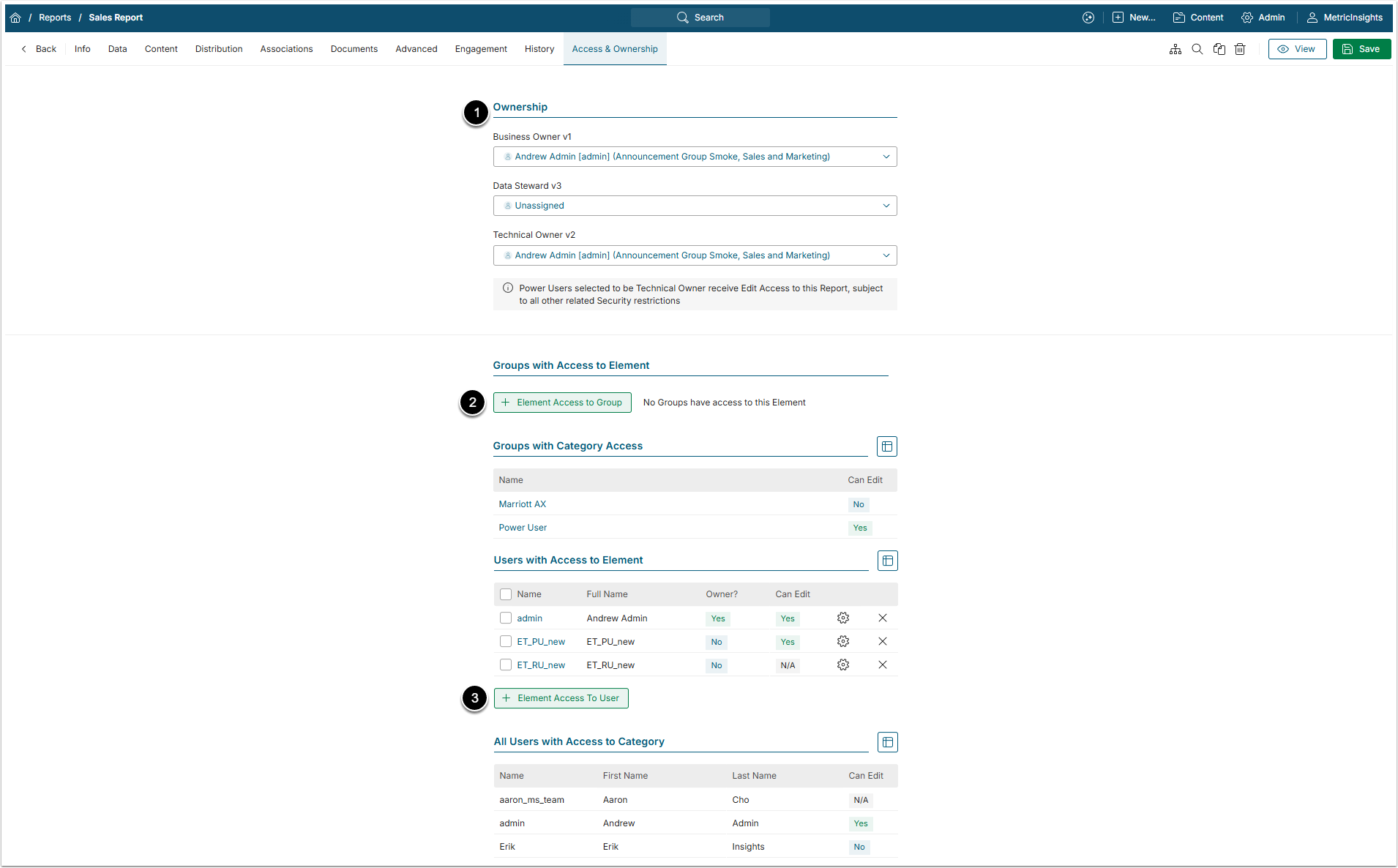Click the trash delete icon
This screenshot has width=1398, height=868.
point(1240,49)
